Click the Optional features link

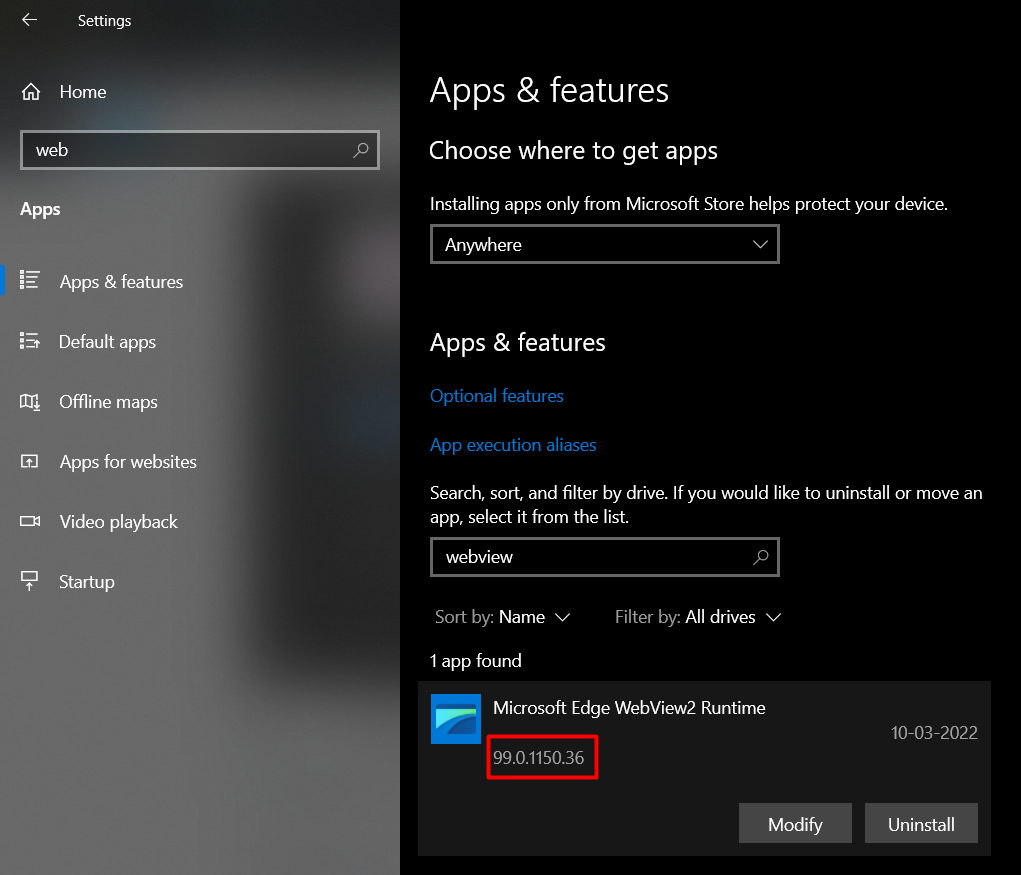coord(497,396)
